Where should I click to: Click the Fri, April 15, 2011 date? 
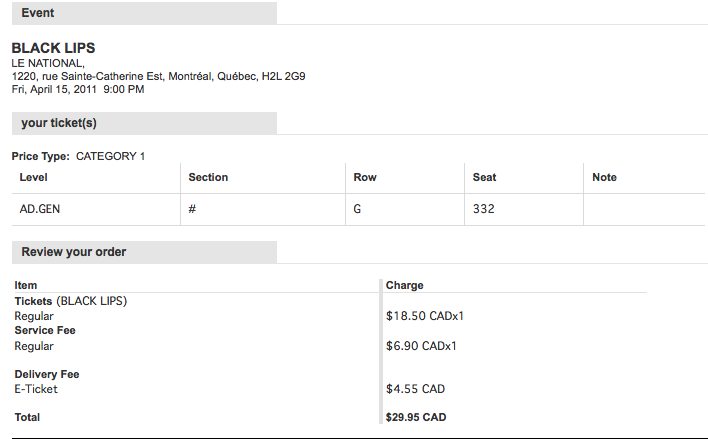[x=78, y=89]
